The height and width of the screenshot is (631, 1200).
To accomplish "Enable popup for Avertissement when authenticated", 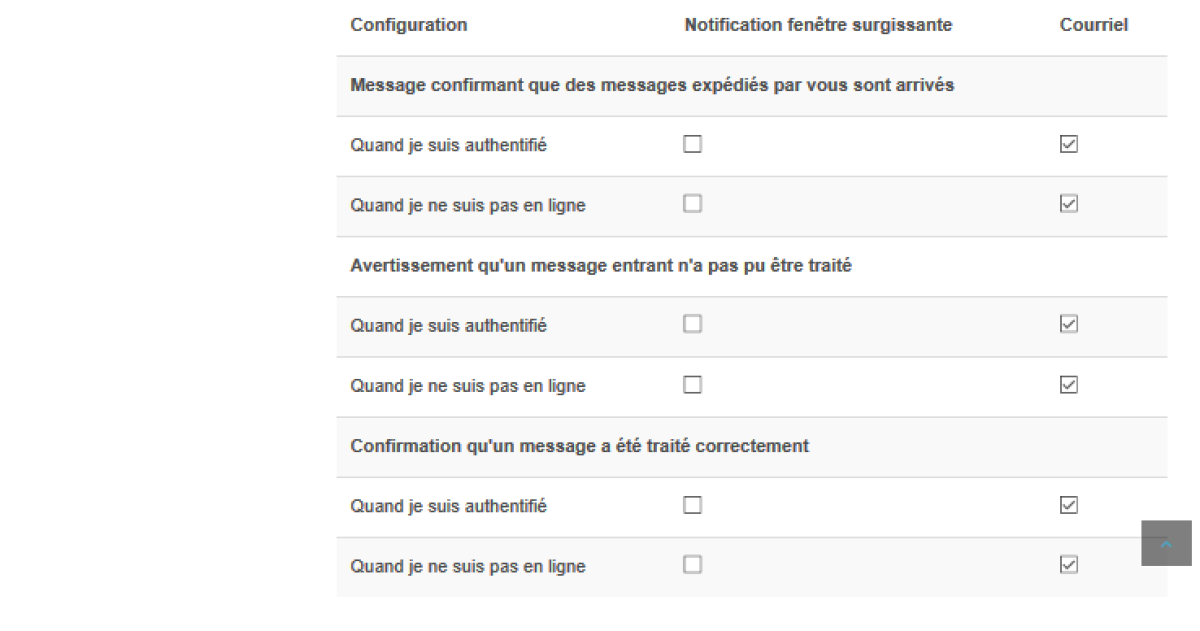I will coord(692,324).
